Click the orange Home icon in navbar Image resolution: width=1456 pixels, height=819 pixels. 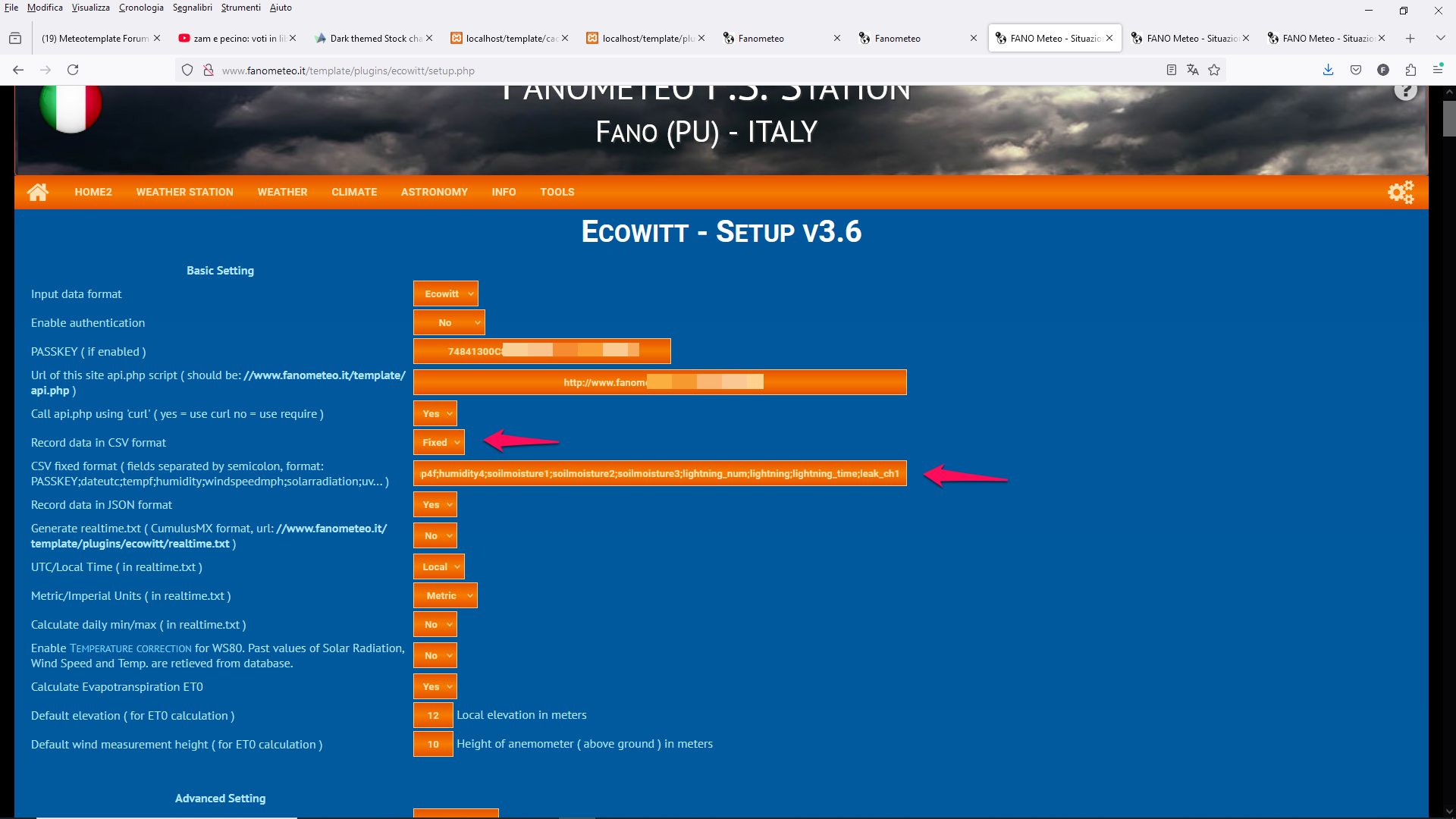click(x=38, y=192)
